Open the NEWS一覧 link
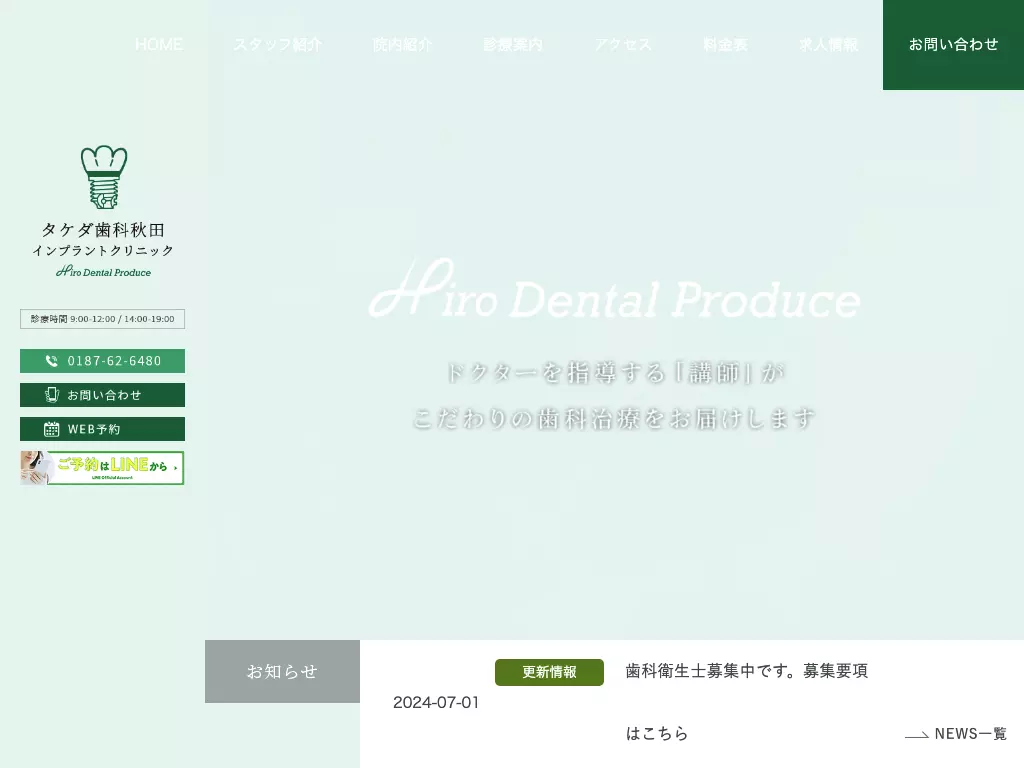The image size is (1024, 768). (x=970, y=734)
